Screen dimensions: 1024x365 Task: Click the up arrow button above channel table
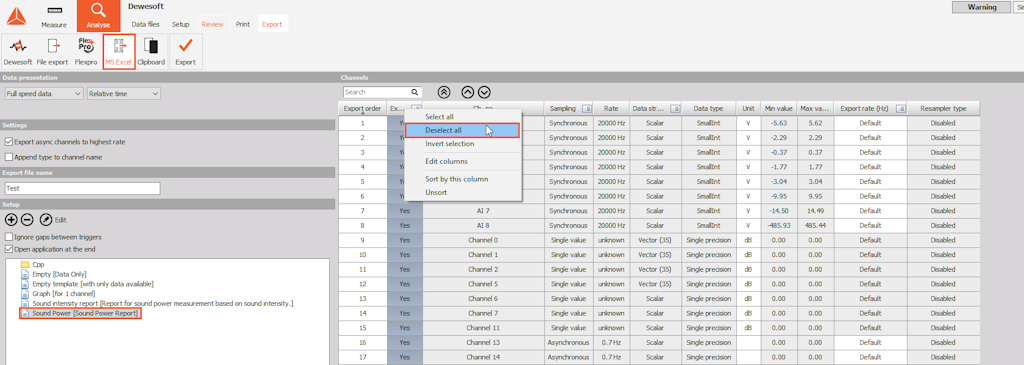pos(467,92)
